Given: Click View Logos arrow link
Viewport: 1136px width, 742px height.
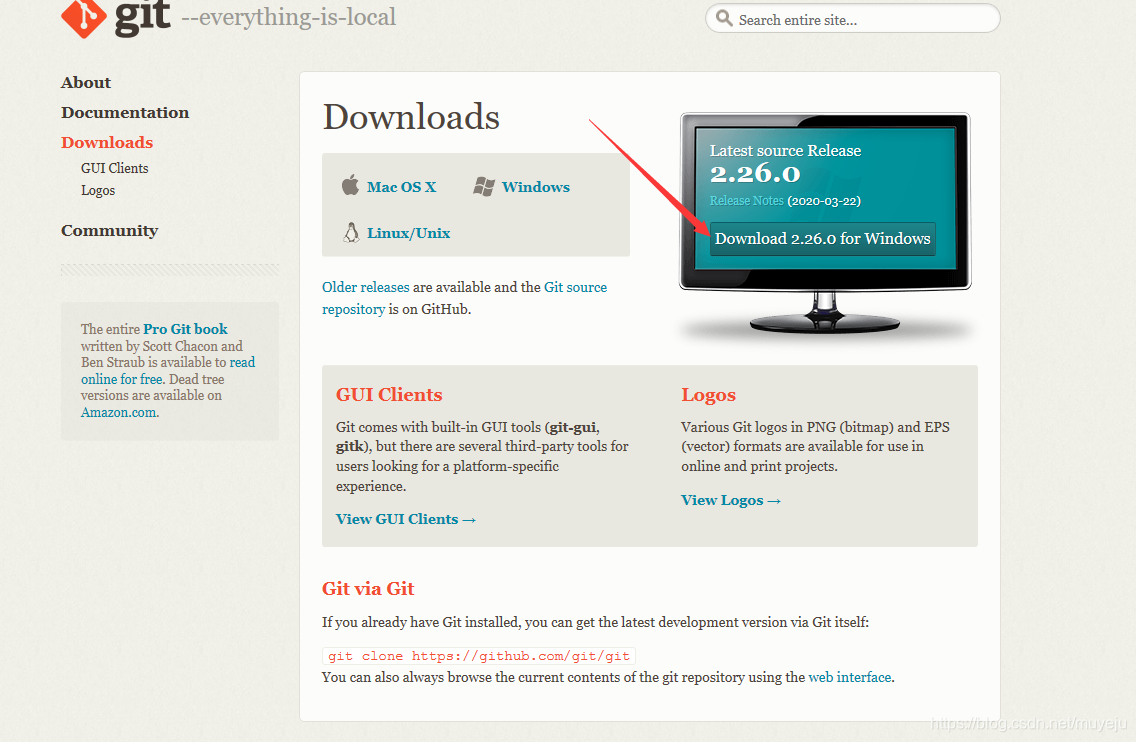Looking at the screenshot, I should tap(731, 501).
